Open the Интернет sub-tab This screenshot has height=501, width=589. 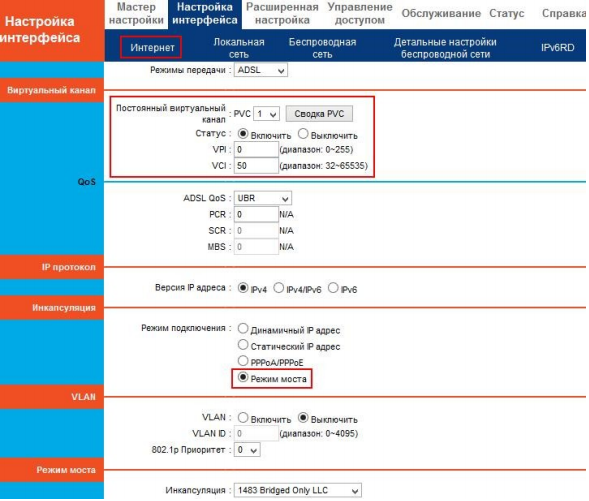[152, 48]
